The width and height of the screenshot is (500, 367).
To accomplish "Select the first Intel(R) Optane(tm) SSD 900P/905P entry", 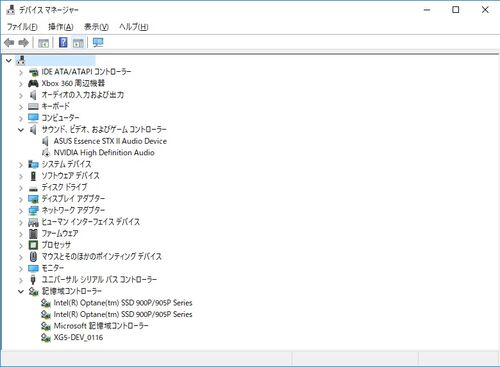I will (123, 303).
